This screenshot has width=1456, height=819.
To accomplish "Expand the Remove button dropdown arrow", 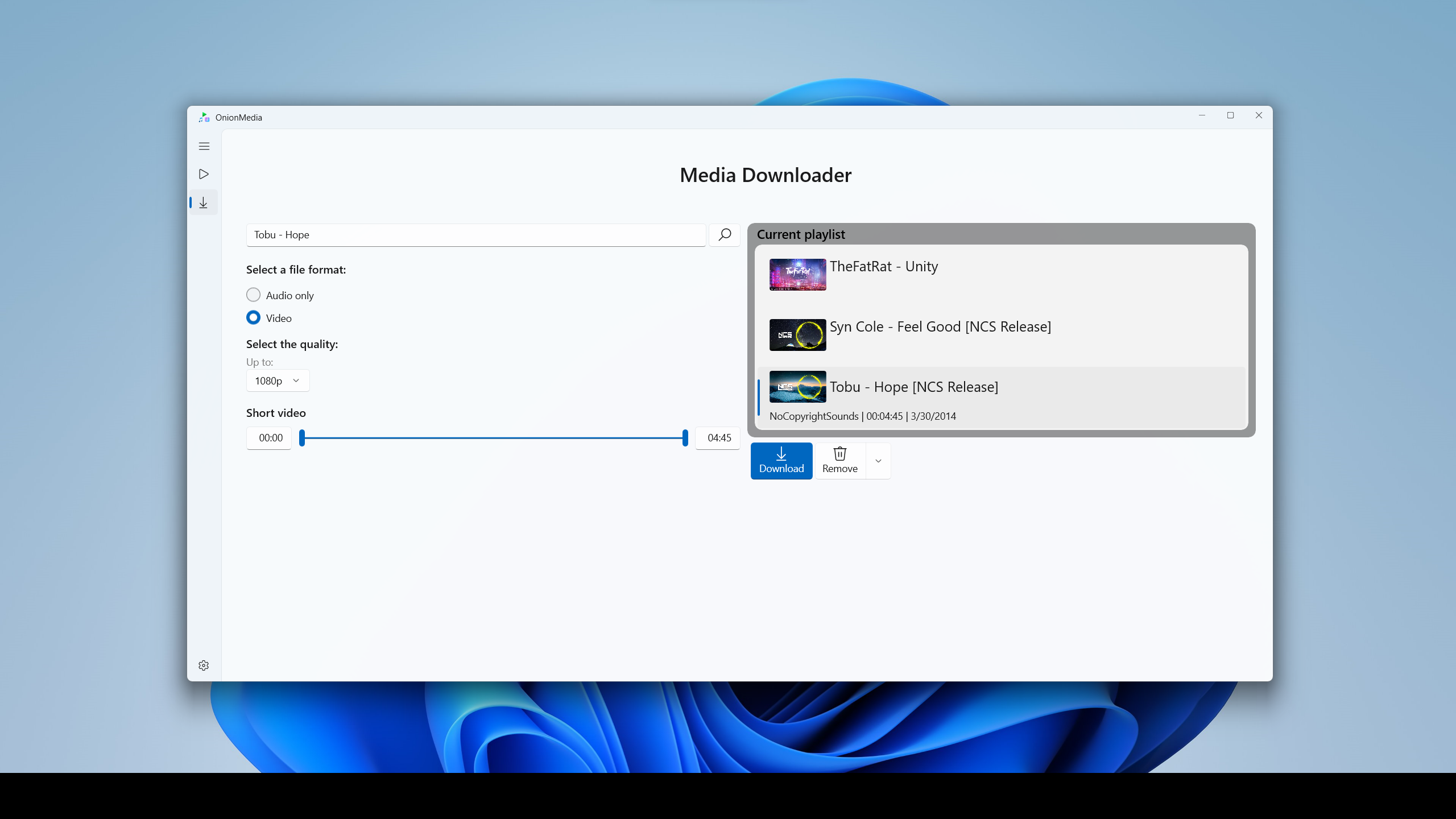I will click(878, 461).
